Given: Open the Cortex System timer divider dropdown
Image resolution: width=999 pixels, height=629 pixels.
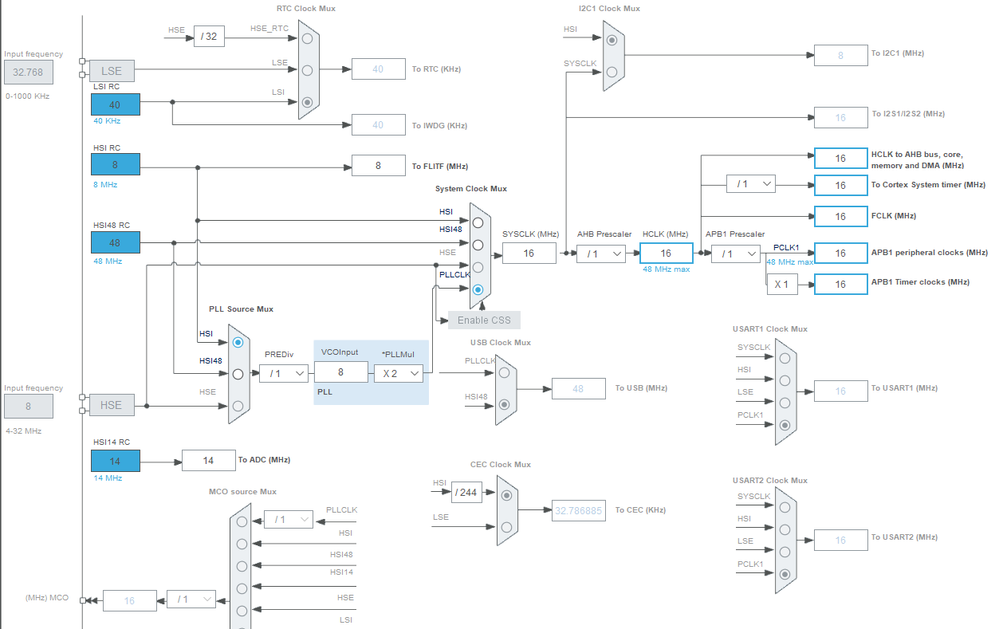Looking at the screenshot, I should click(751, 184).
